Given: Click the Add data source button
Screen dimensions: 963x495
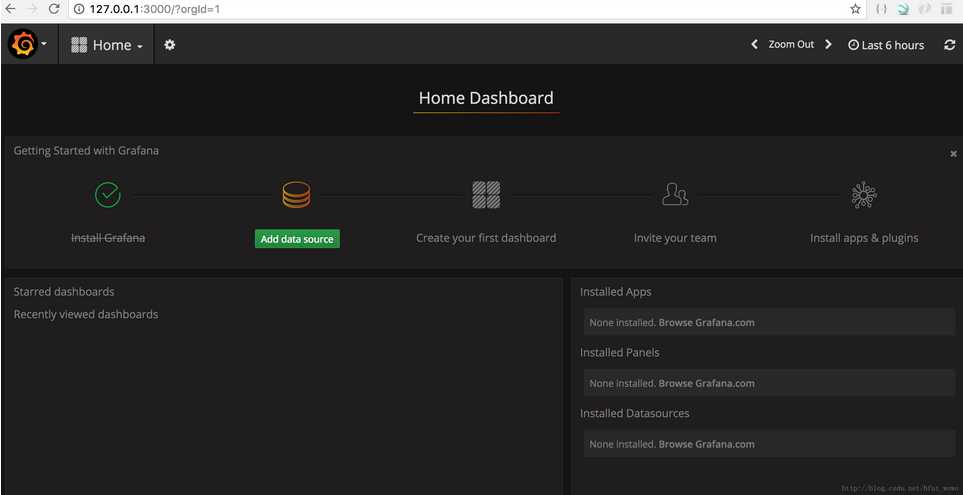Looking at the screenshot, I should pos(297,239).
